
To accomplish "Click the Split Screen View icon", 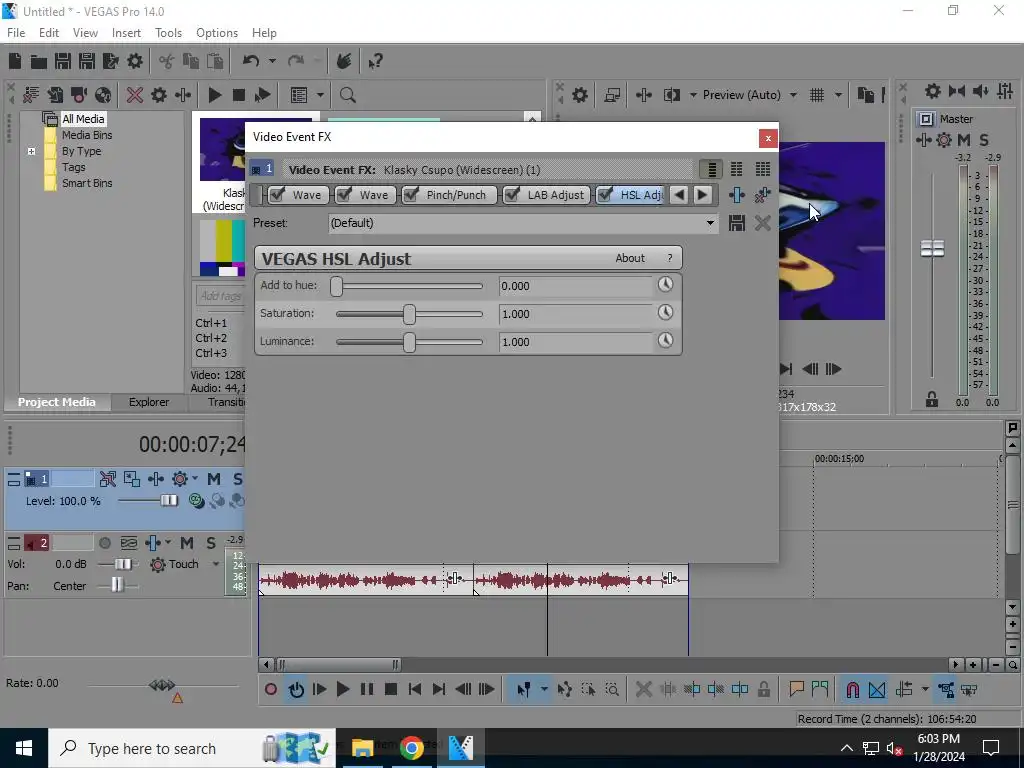I will point(671,95).
